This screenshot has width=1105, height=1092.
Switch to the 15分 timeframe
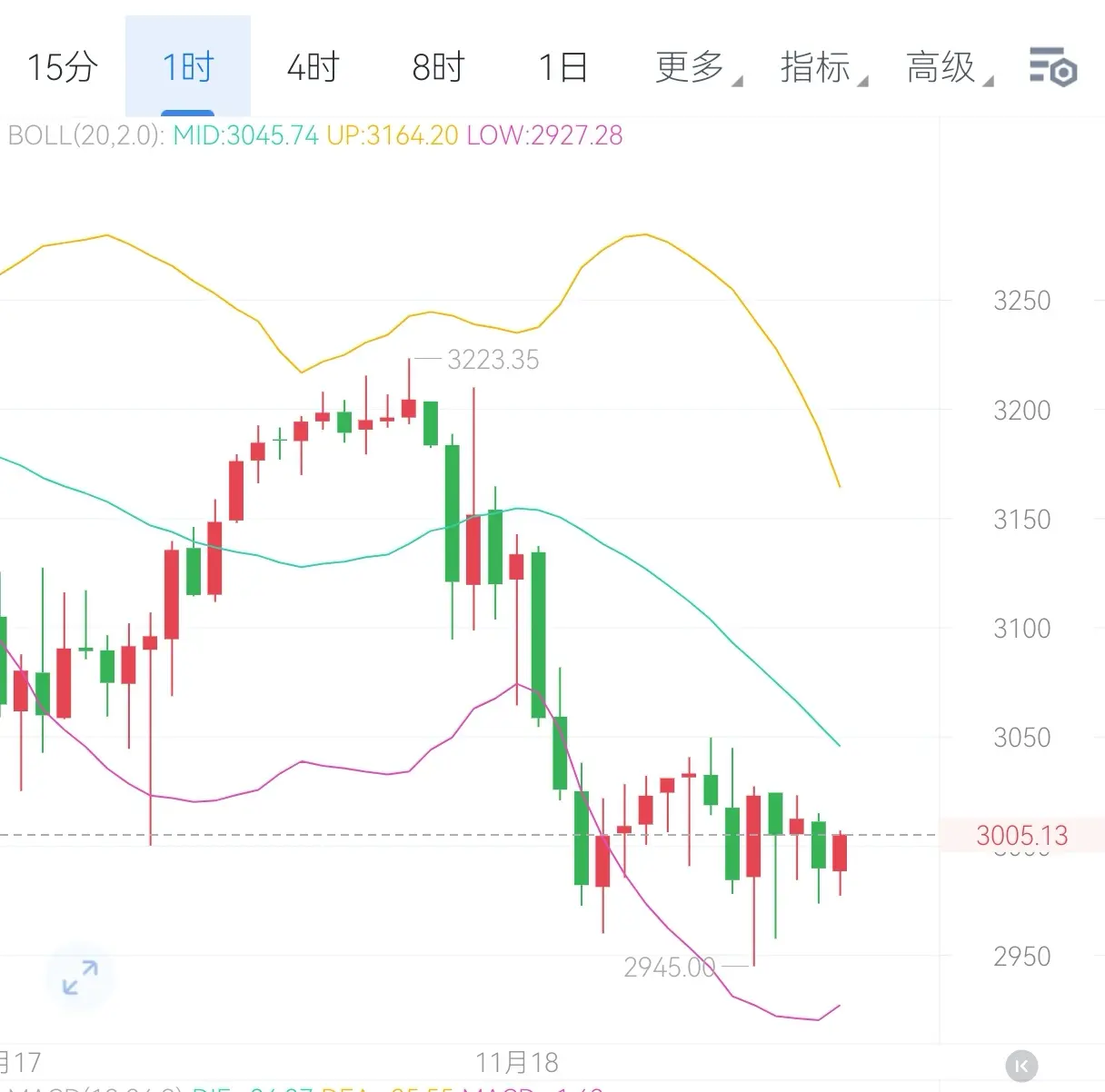62,67
